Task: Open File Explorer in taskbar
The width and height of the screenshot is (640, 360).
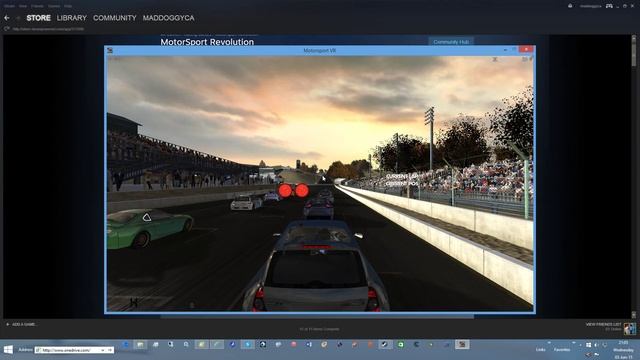Action: point(140,344)
